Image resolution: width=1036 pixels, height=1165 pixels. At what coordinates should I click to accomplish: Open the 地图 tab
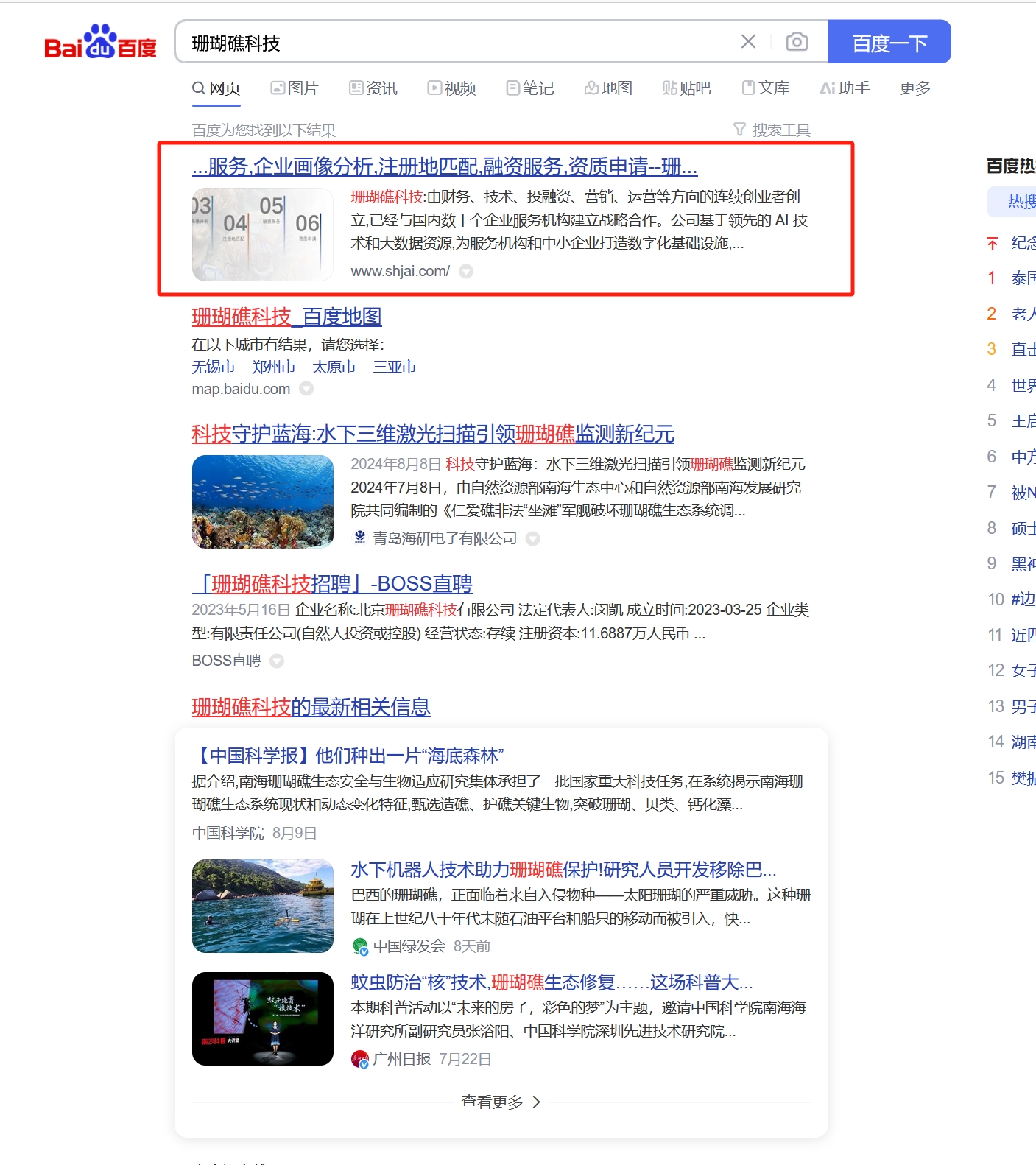(608, 88)
